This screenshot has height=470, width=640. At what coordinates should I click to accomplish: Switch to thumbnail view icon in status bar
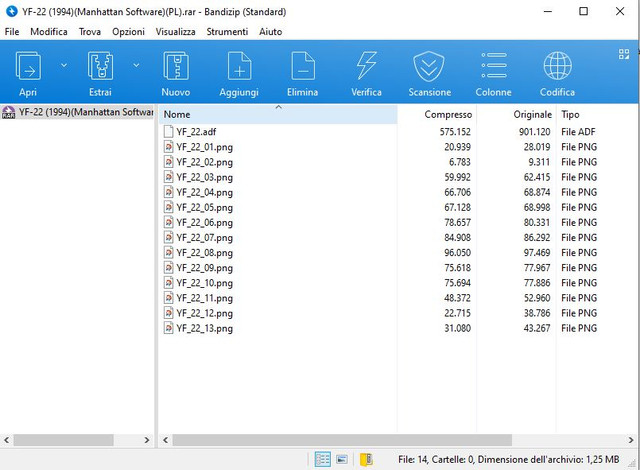(342, 459)
